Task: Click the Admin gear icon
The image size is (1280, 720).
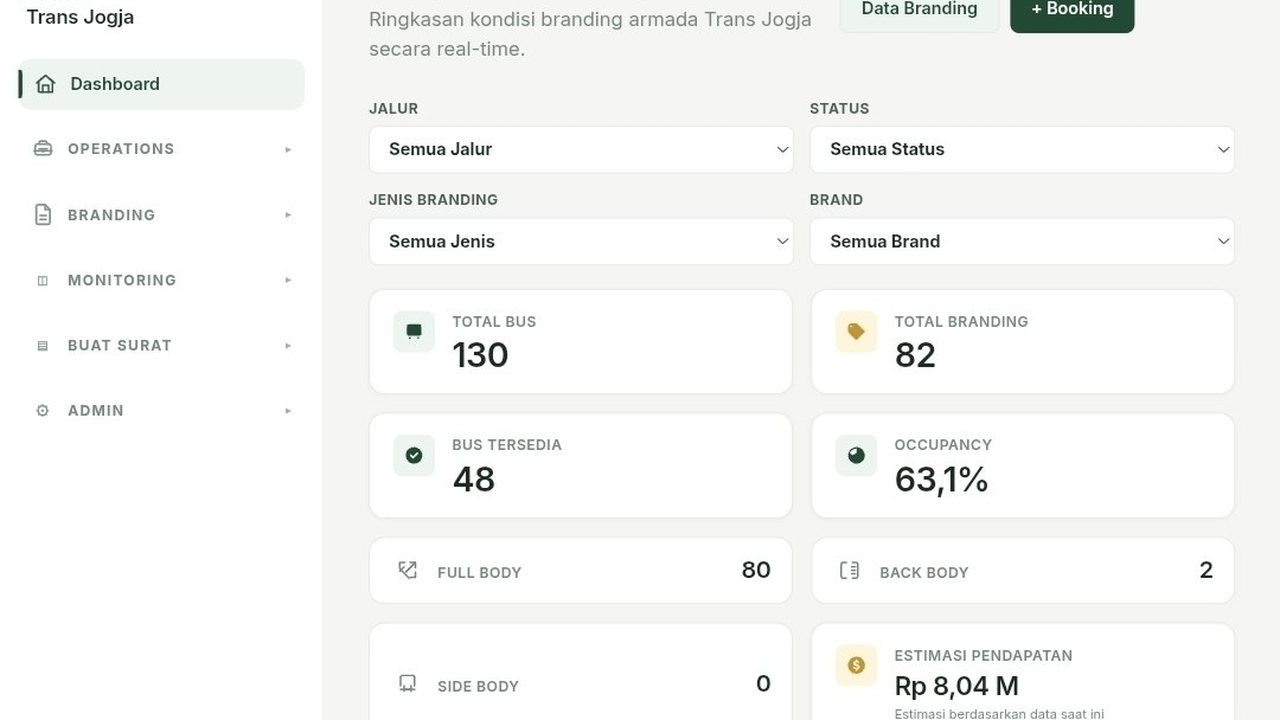Action: pos(42,411)
